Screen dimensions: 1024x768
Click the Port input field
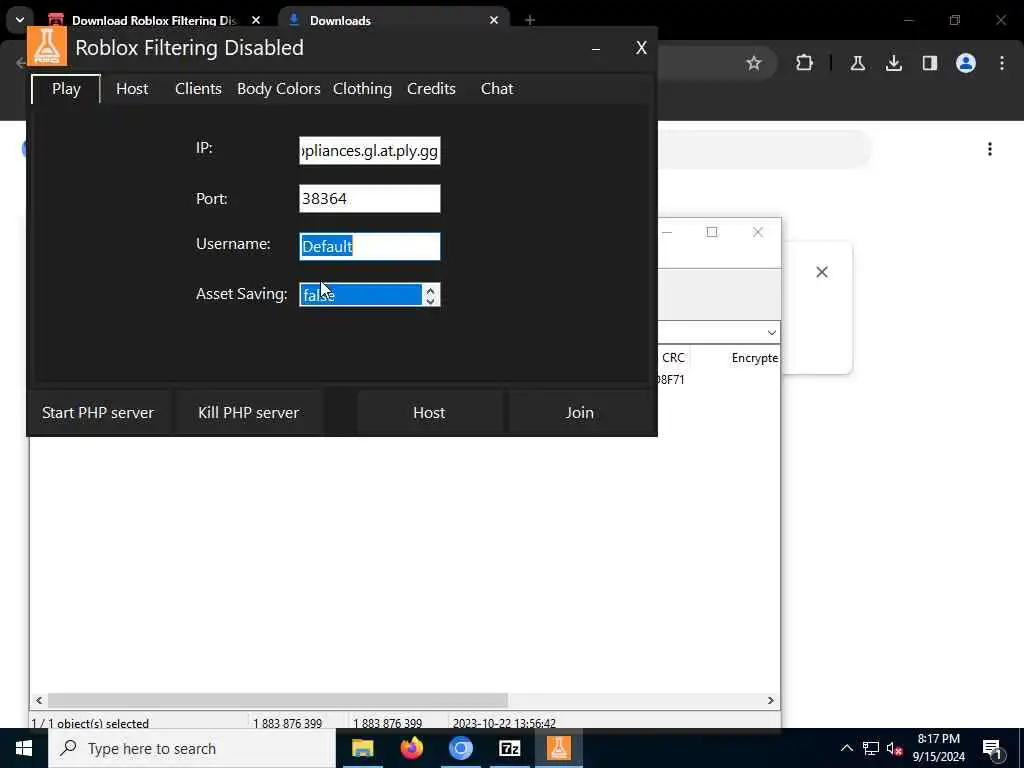click(x=370, y=199)
